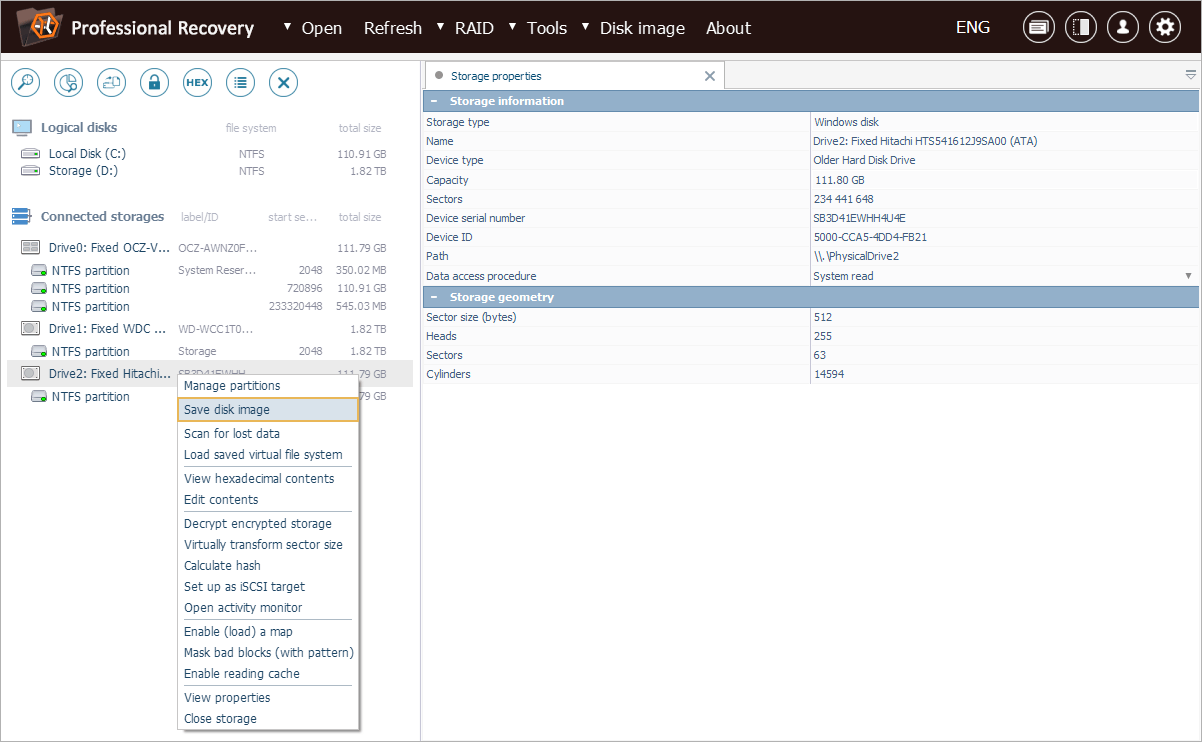The height and width of the screenshot is (742, 1202).
Task: Click the Drive2 Fixed Hitachi disk icon
Action: click(31, 374)
